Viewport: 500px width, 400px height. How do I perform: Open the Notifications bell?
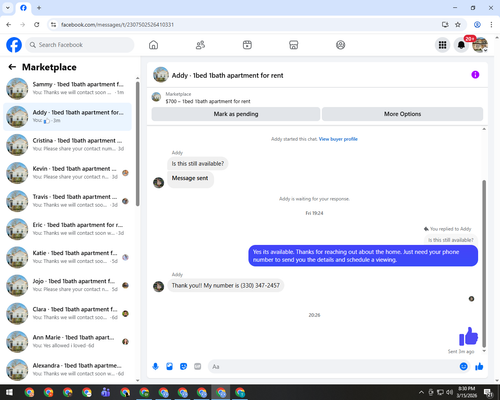tap(461, 45)
